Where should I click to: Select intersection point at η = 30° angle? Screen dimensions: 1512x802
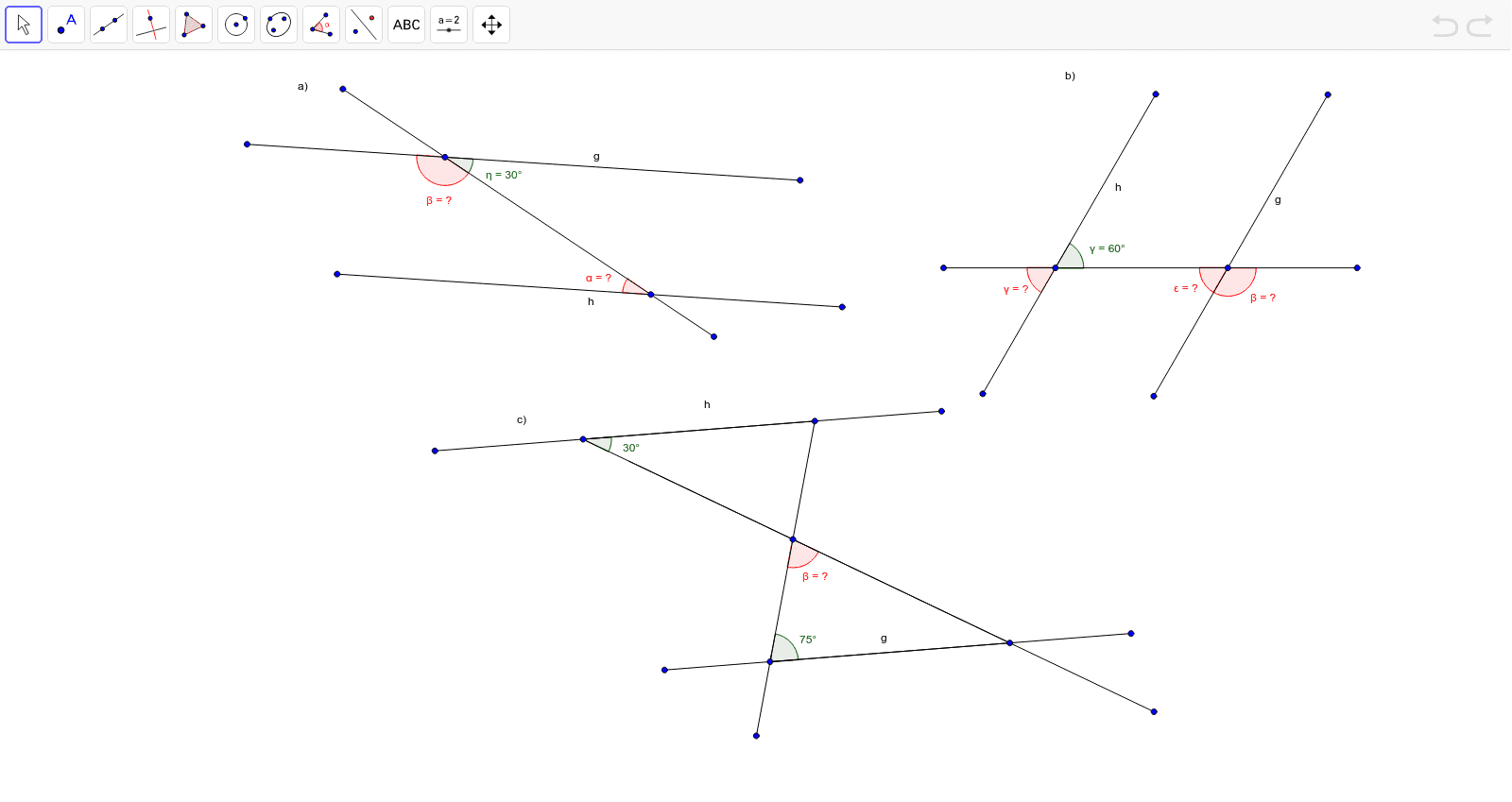(x=445, y=157)
